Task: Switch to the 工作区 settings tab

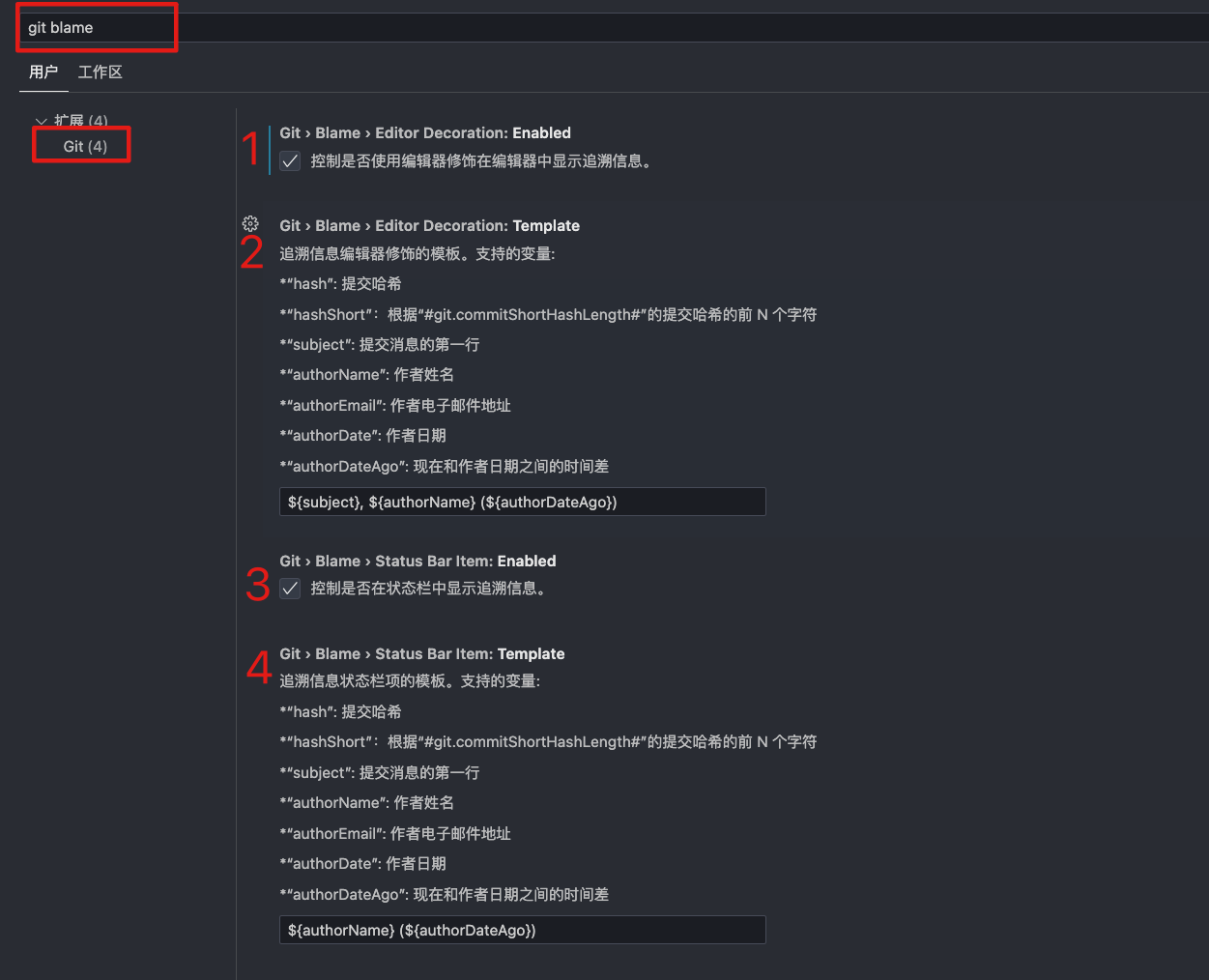Action: (101, 72)
